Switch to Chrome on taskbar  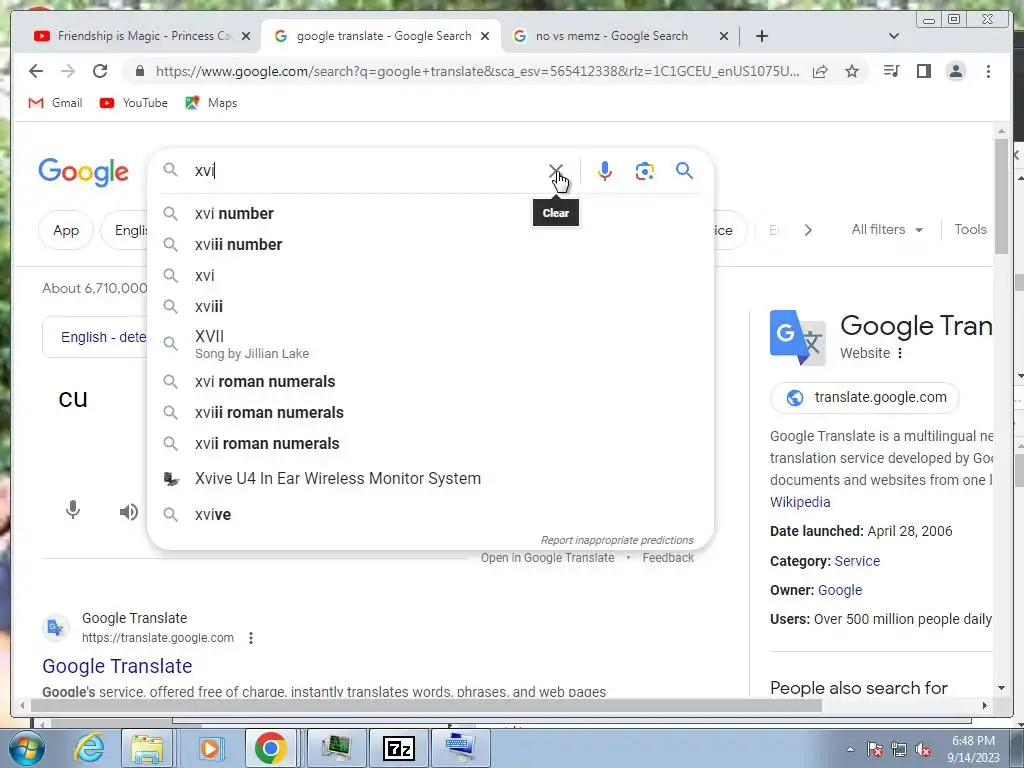270,748
